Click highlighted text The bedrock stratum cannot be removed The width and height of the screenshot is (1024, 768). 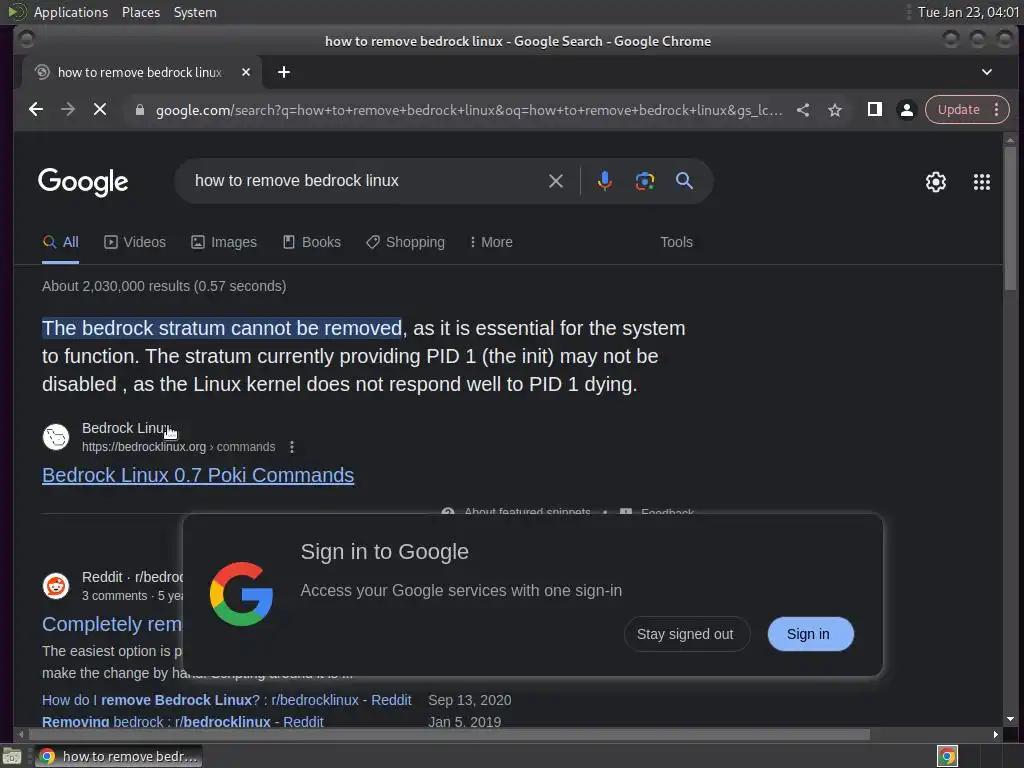click(222, 328)
